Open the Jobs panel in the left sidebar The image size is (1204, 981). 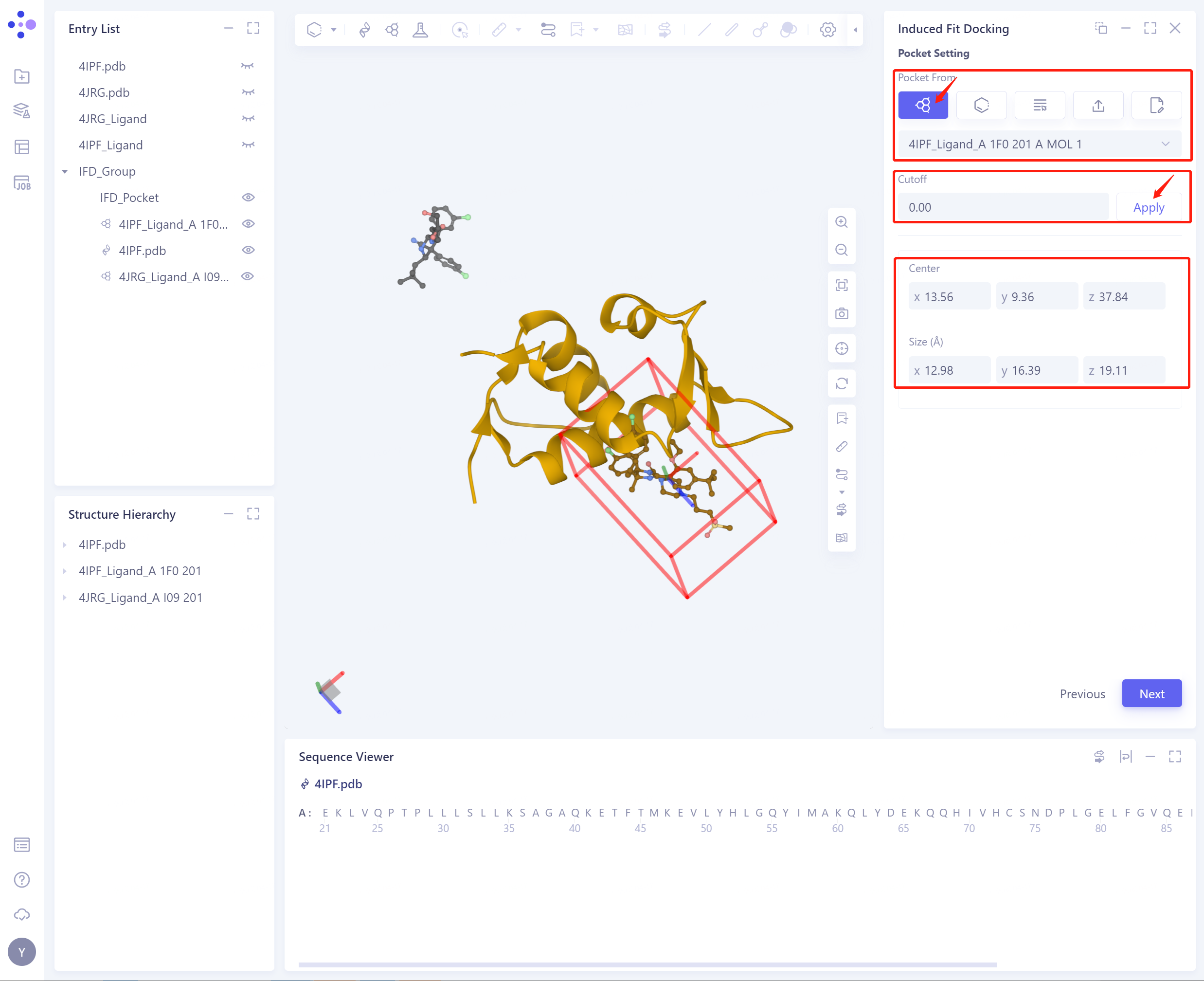click(21, 182)
